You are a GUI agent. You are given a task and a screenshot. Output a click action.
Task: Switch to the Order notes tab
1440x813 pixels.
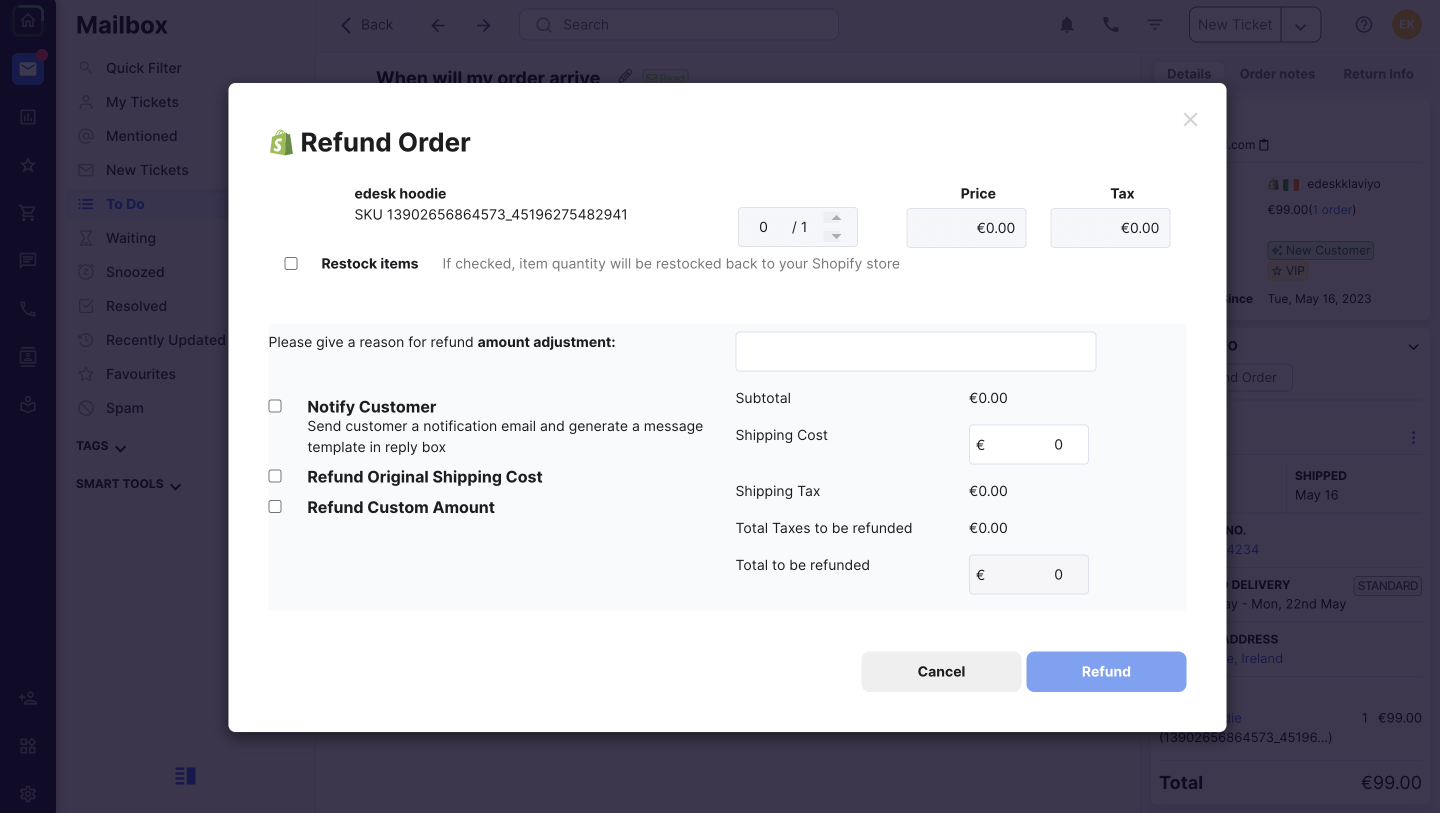[1277, 74]
